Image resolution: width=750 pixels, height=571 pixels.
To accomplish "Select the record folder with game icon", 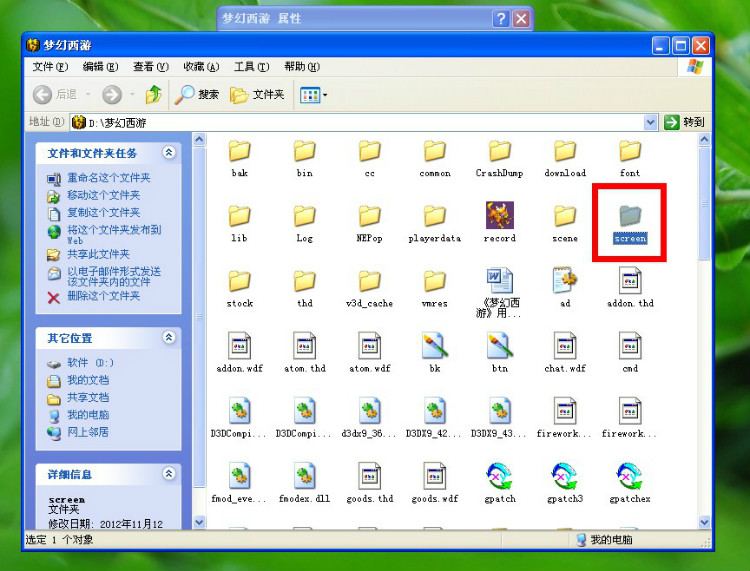I will point(500,222).
